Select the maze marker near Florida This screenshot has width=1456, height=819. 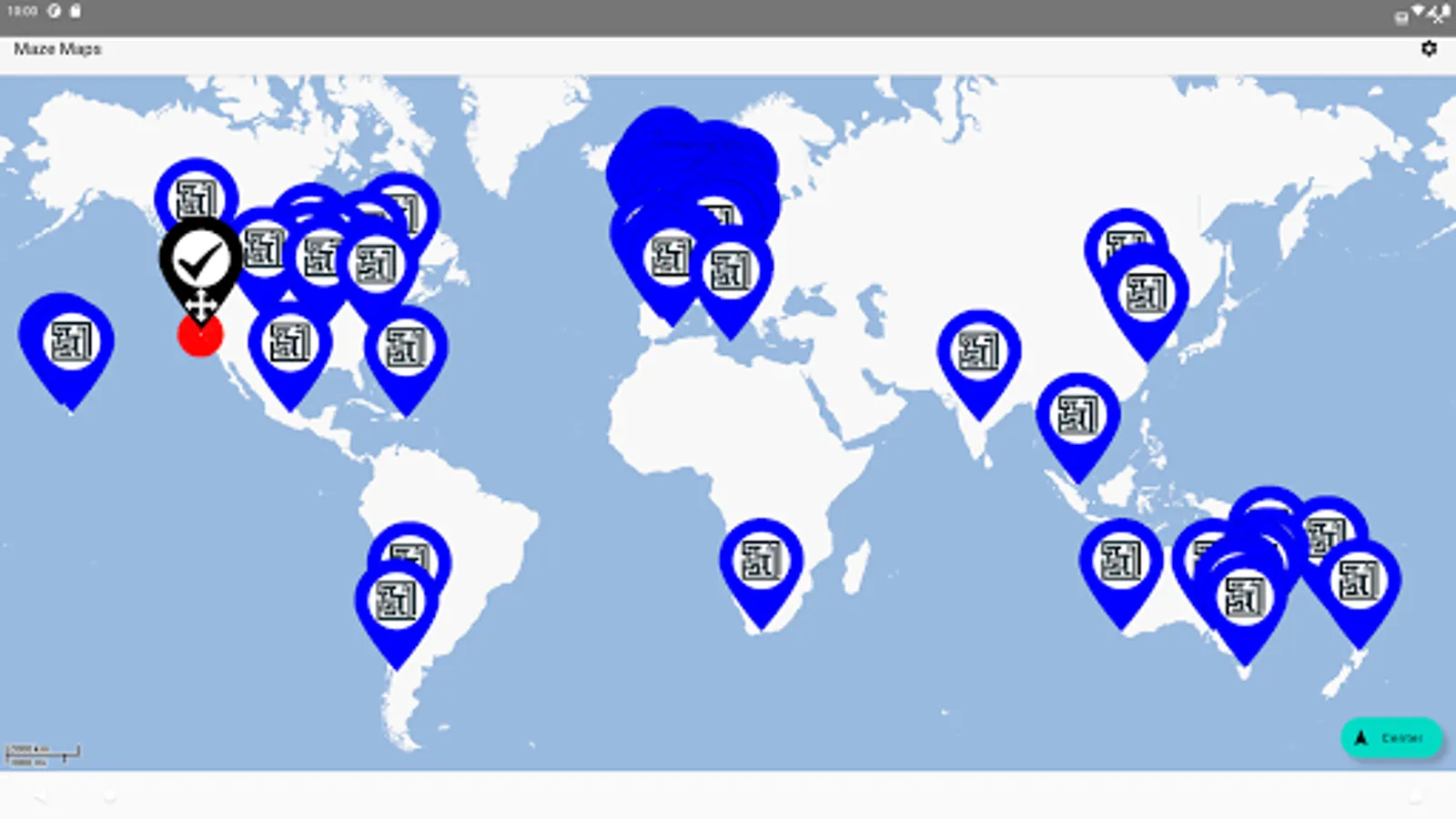coord(406,348)
